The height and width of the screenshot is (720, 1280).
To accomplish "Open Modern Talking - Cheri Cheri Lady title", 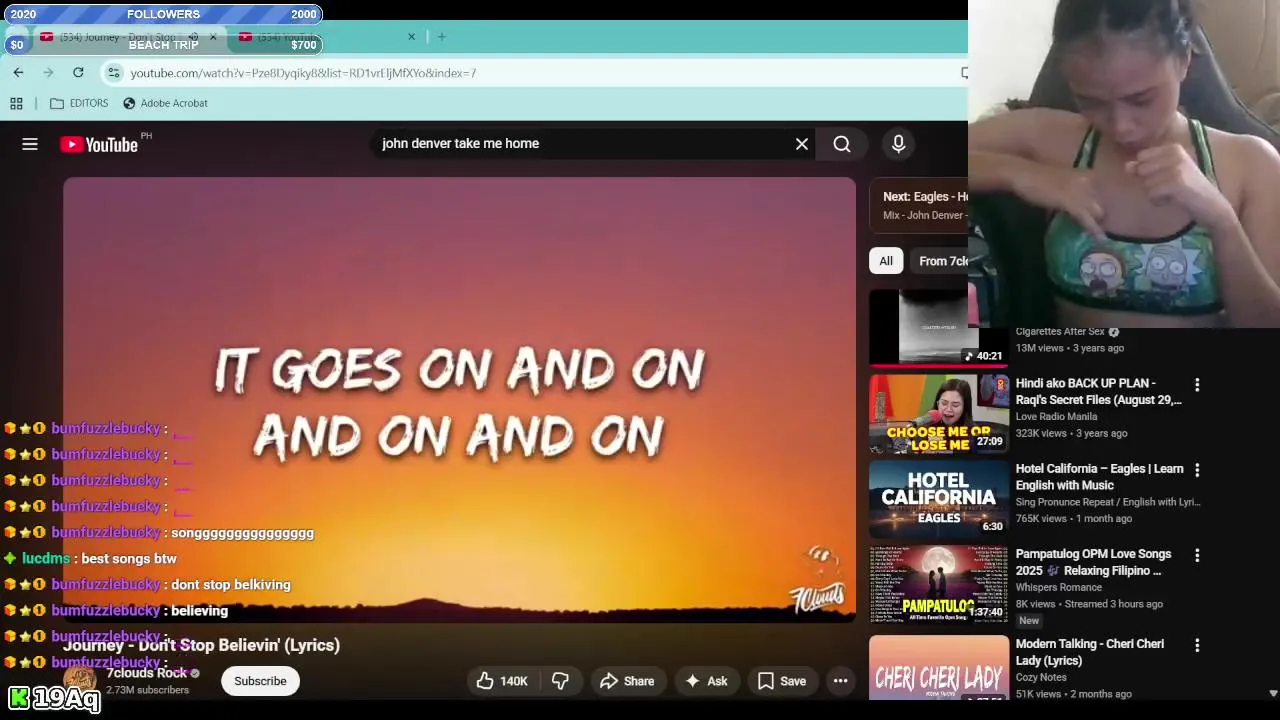I will (x=1089, y=652).
